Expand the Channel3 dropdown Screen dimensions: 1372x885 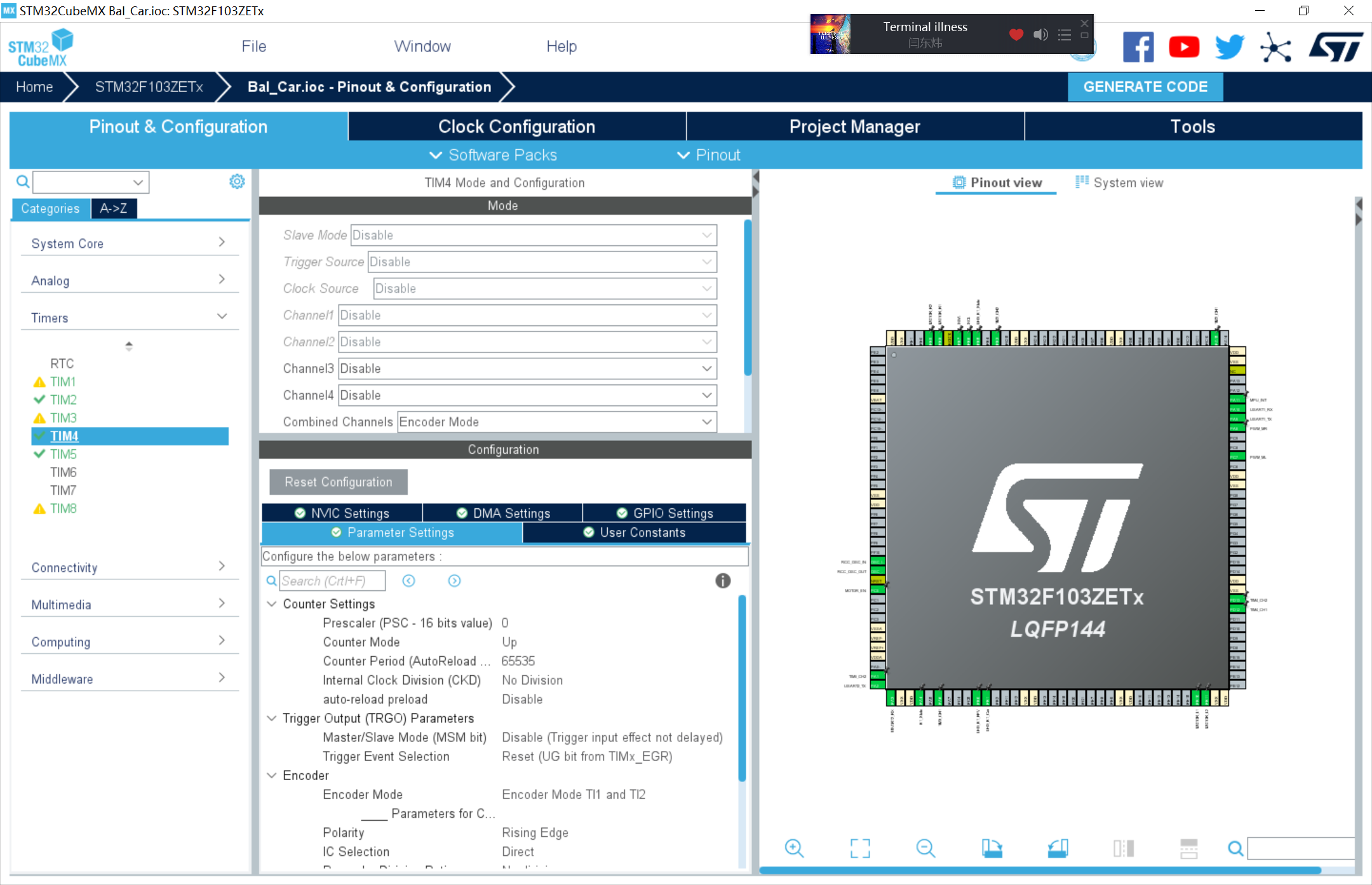pyautogui.click(x=706, y=368)
